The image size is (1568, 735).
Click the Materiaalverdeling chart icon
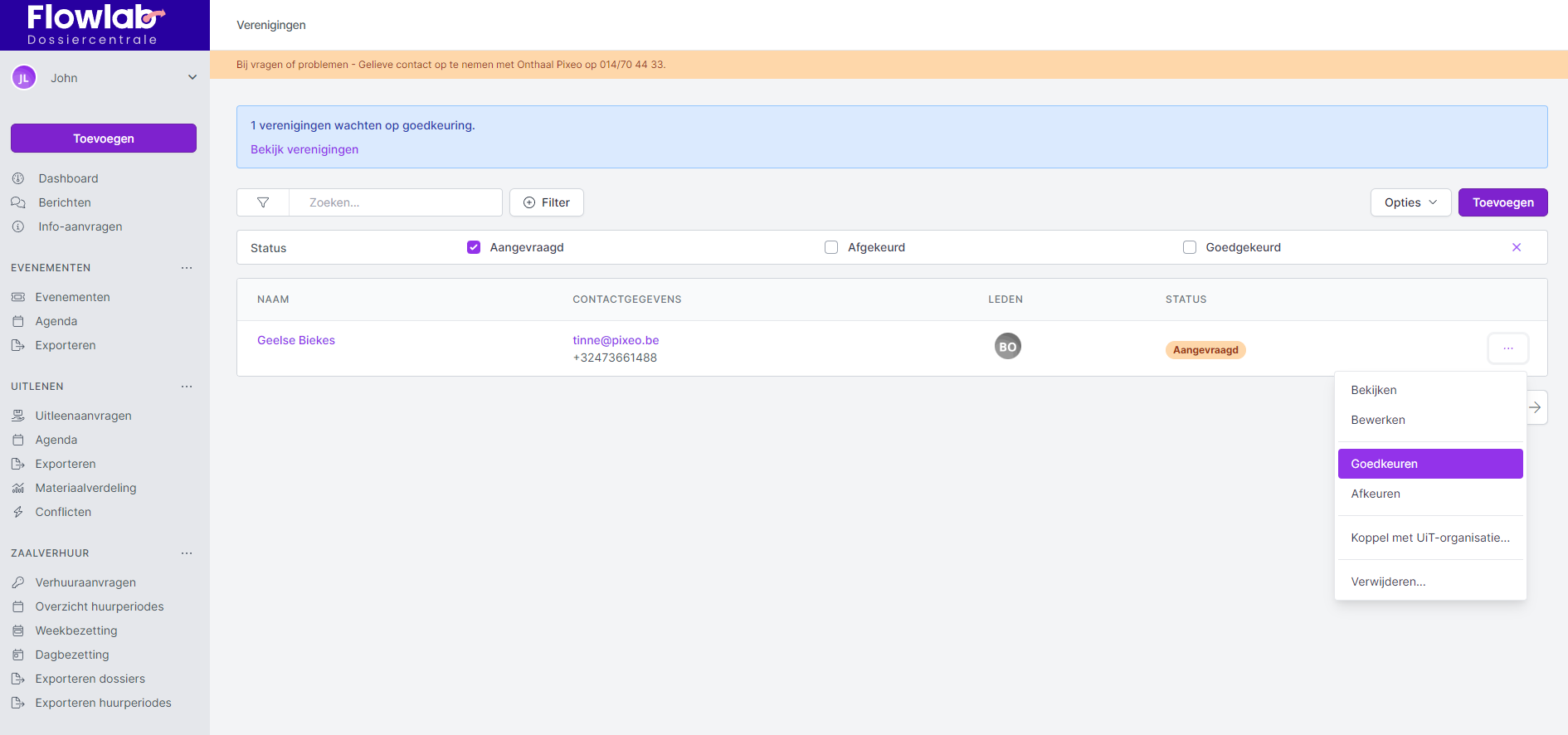(18, 488)
